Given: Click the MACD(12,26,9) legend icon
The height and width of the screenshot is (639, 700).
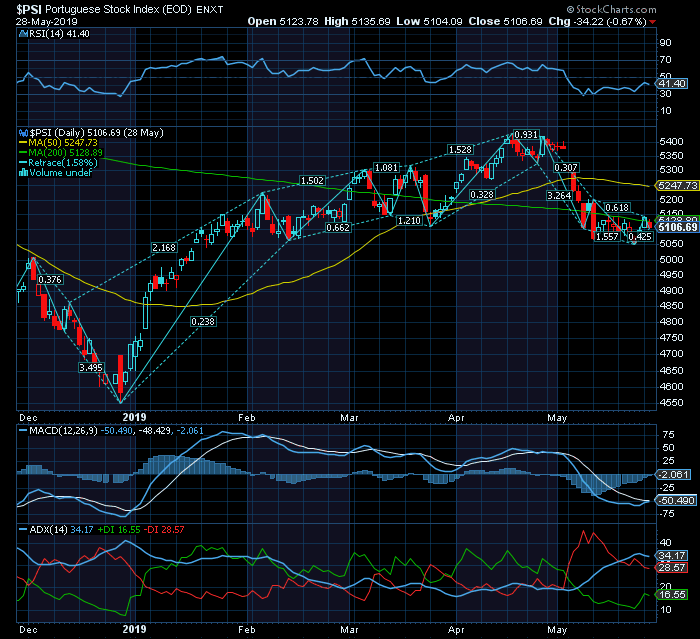Looking at the screenshot, I should pyautogui.click(x=23, y=428).
